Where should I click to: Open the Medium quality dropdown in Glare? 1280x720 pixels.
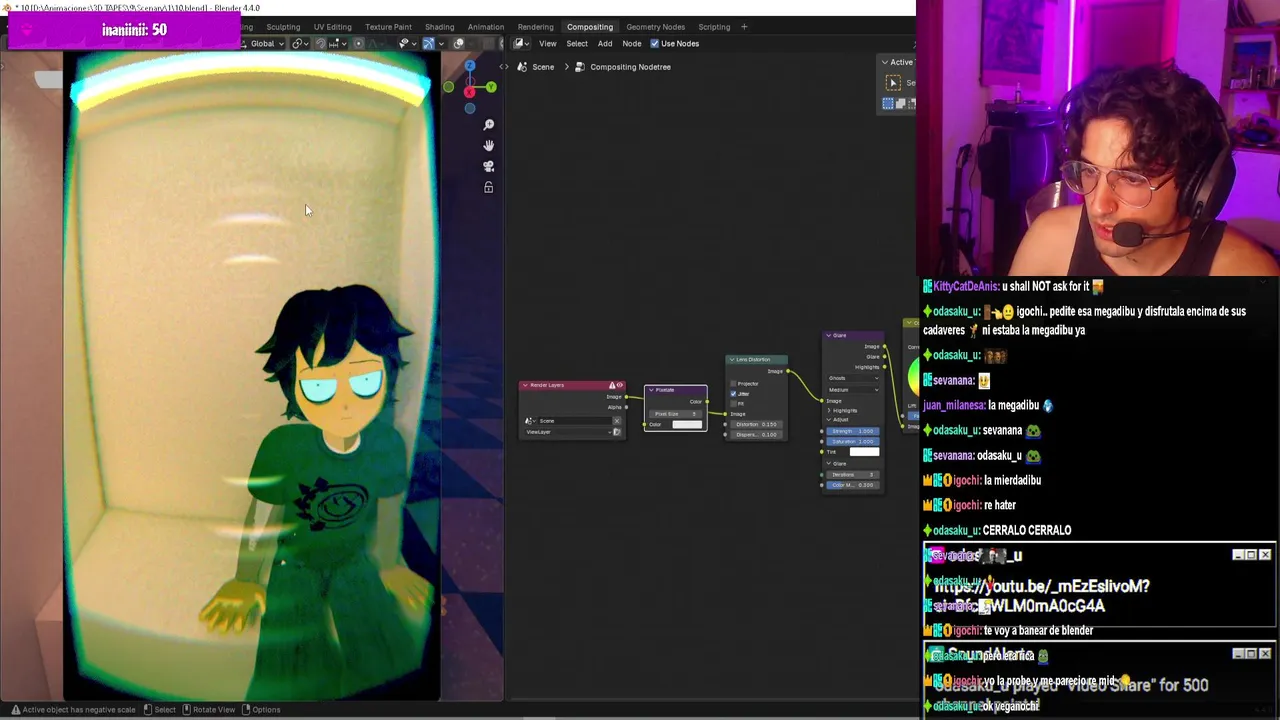click(x=853, y=390)
